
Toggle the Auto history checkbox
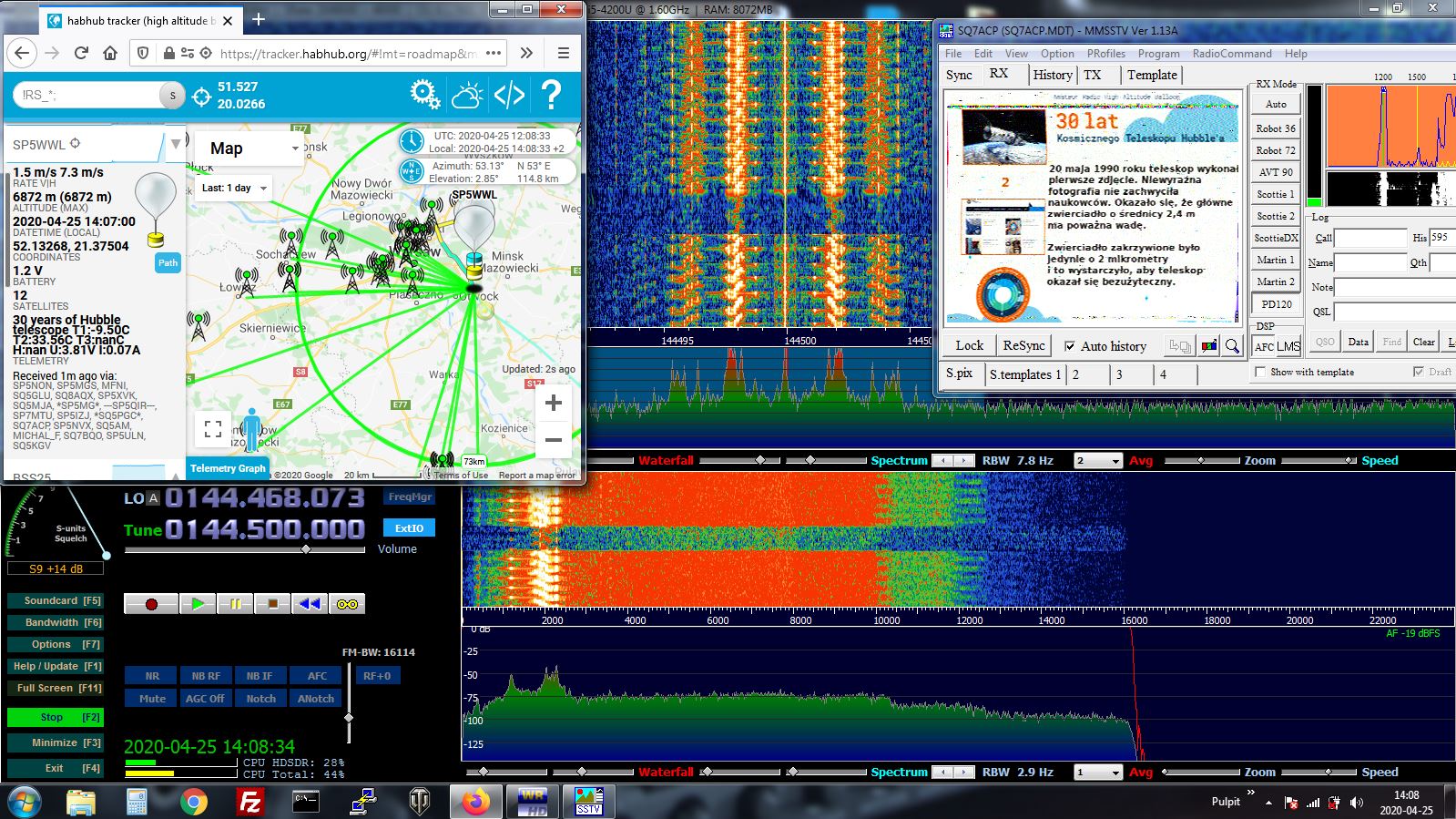[x=1070, y=346]
